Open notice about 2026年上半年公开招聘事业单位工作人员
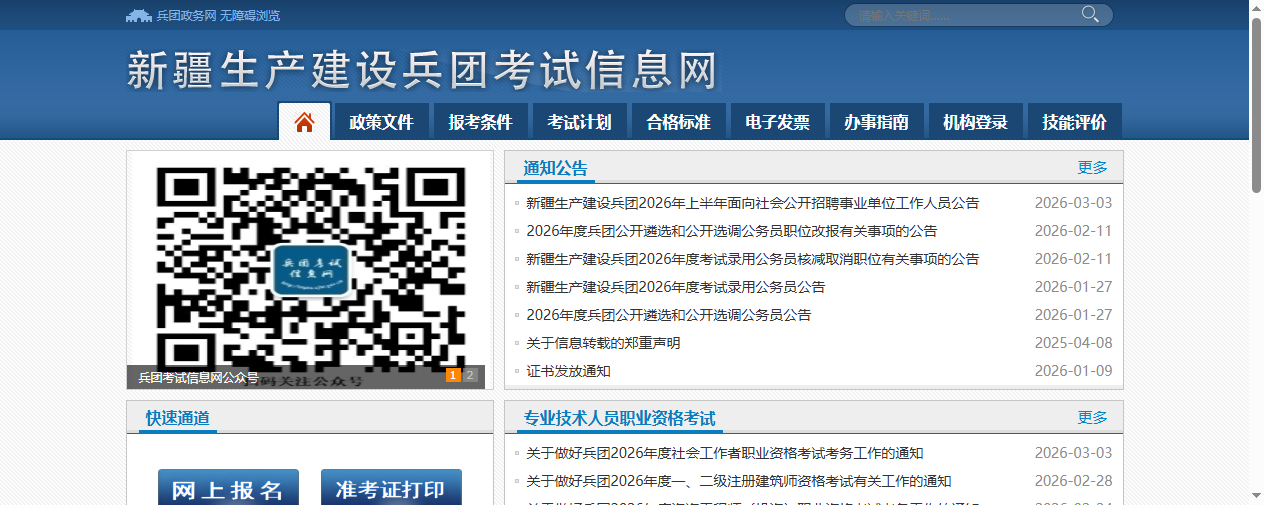 753,203
